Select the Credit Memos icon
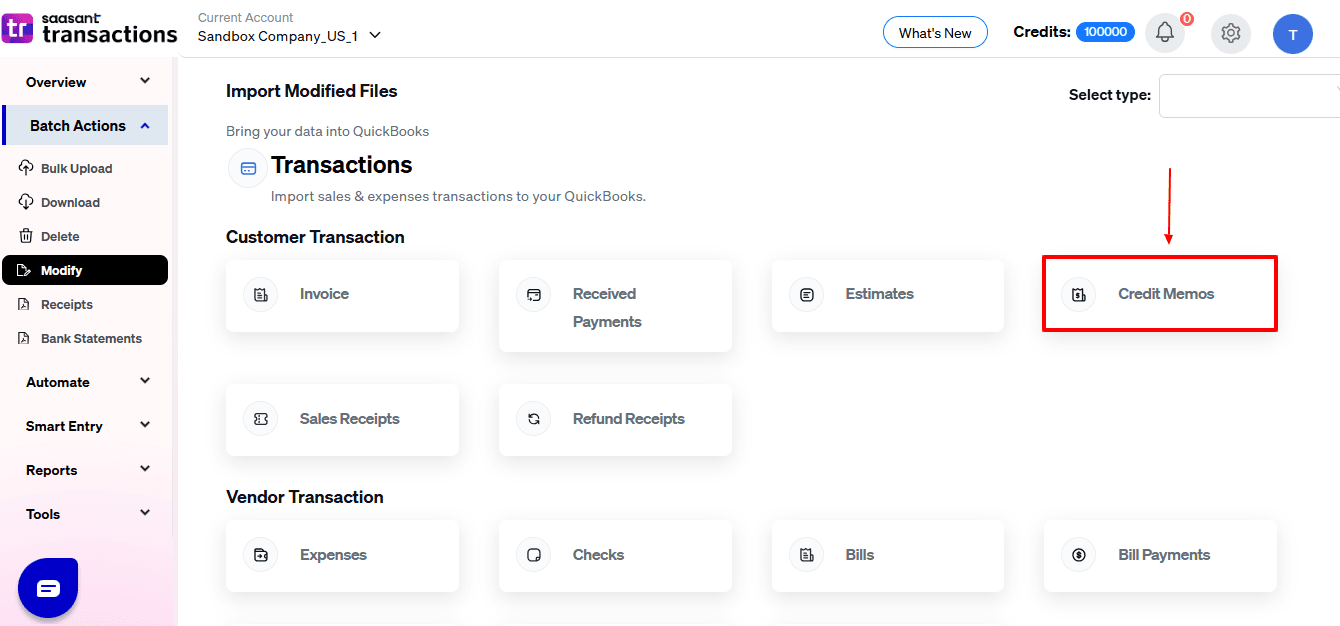1340x626 pixels. (1077, 294)
